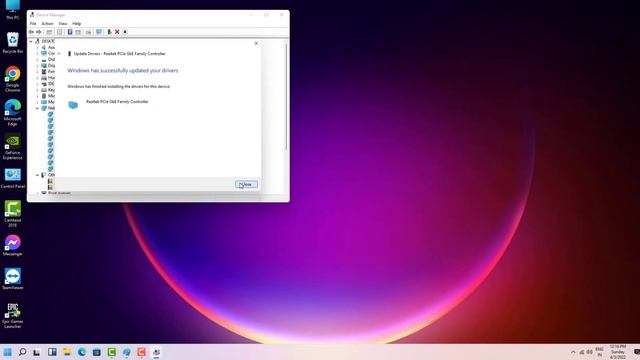The width and height of the screenshot is (640, 360).
Task: Open Widgets from the taskbar
Action: click(x=52, y=352)
